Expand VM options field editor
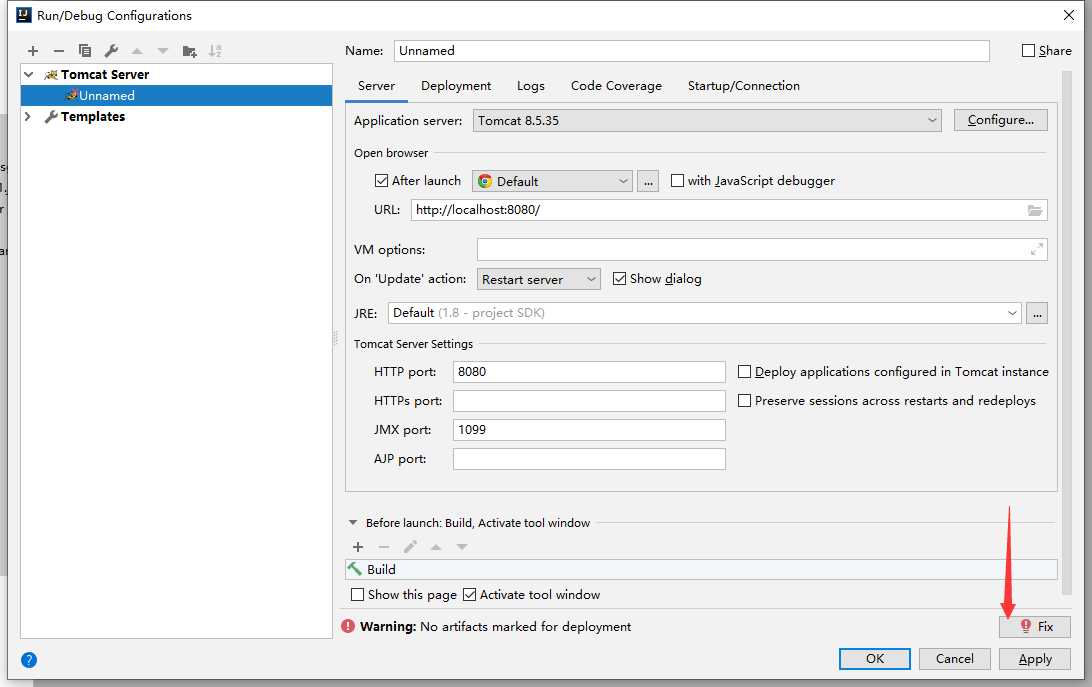The width and height of the screenshot is (1092, 687). pyautogui.click(x=1036, y=249)
